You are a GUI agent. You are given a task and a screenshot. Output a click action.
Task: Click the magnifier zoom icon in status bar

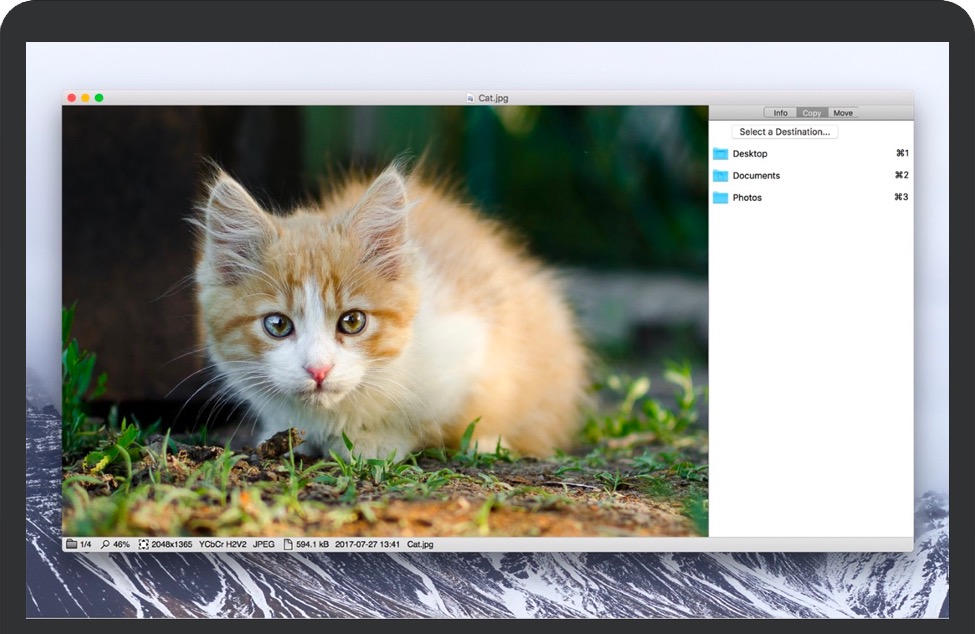[105, 544]
